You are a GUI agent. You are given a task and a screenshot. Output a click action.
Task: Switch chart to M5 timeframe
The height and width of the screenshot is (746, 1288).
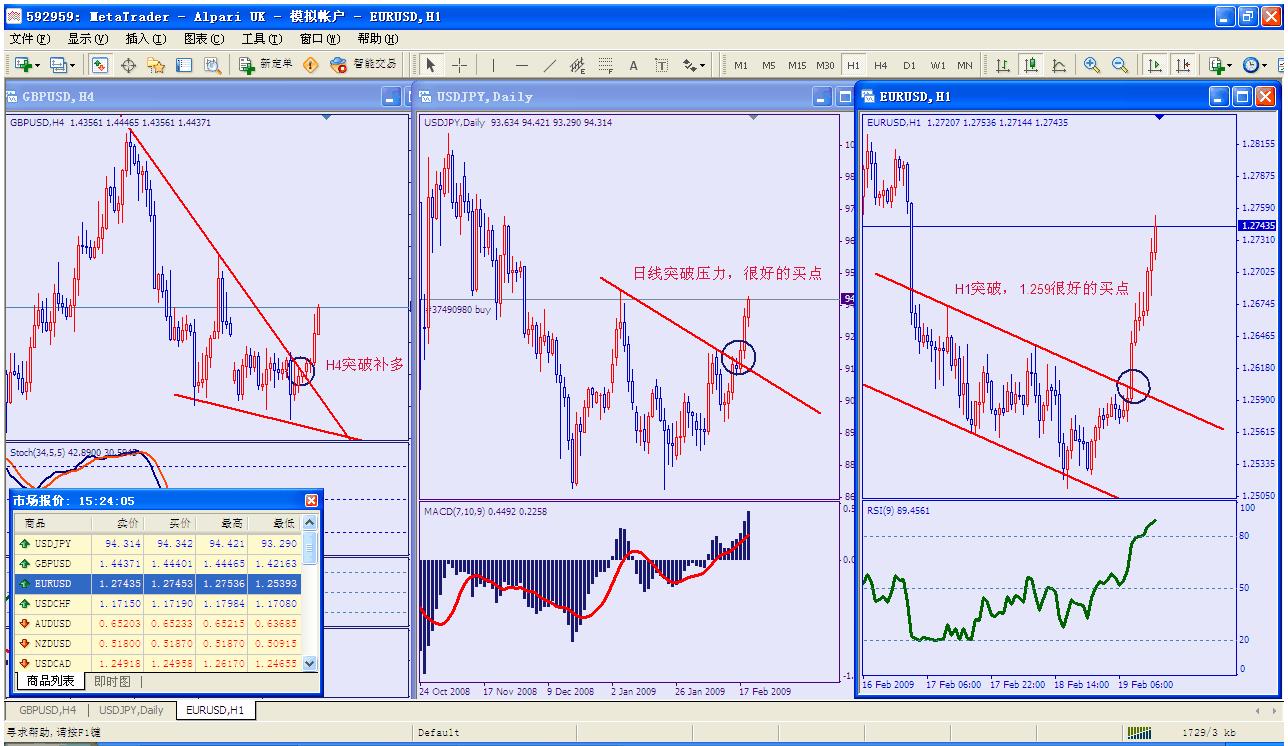point(768,65)
